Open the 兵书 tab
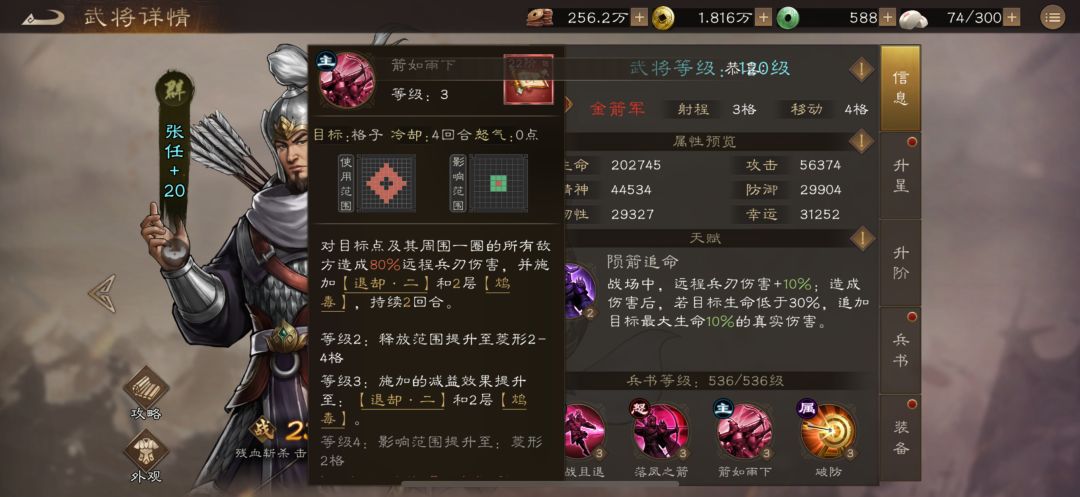The width and height of the screenshot is (1080, 497). [x=900, y=350]
